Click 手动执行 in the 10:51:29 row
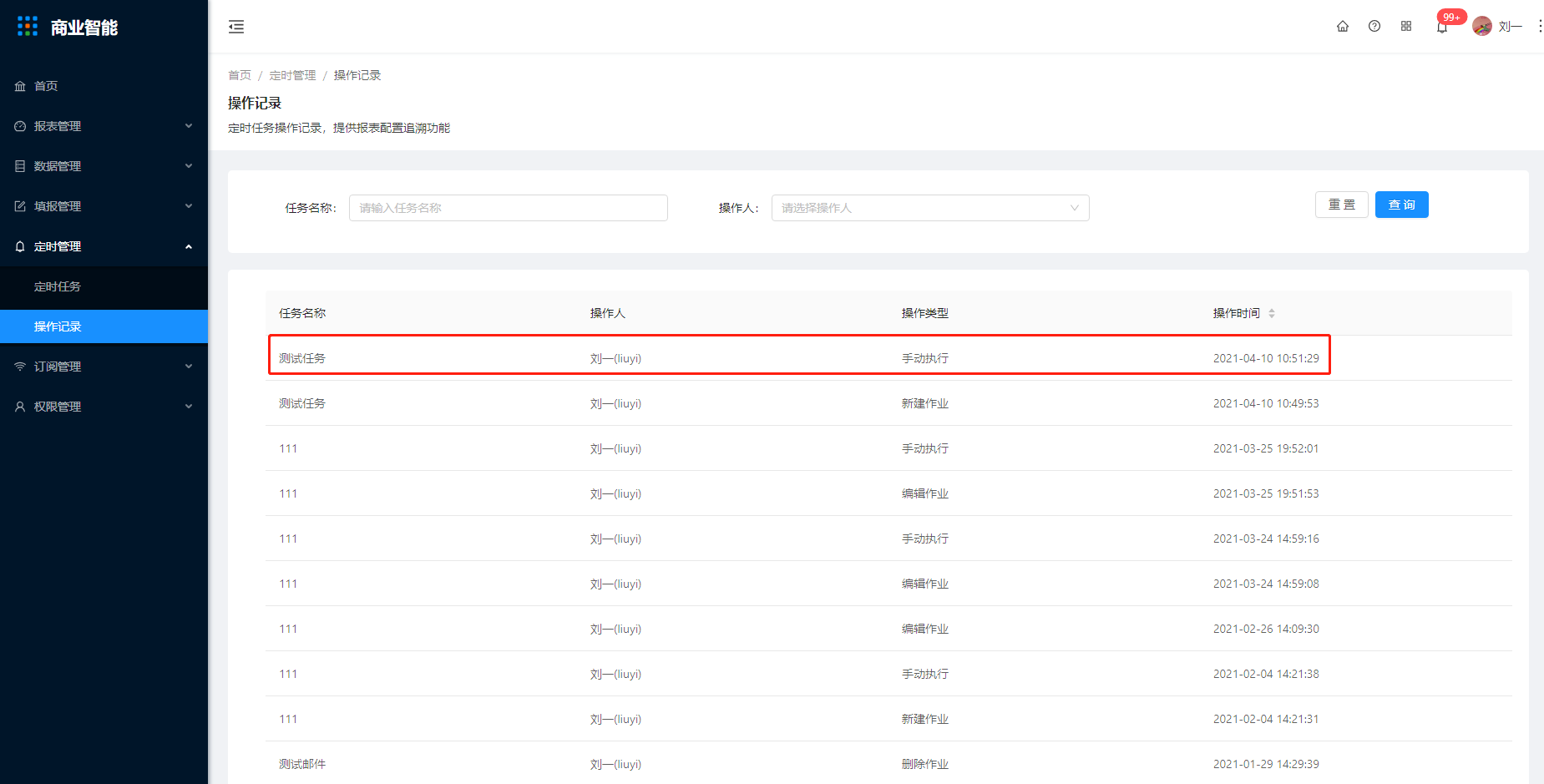 click(x=925, y=358)
